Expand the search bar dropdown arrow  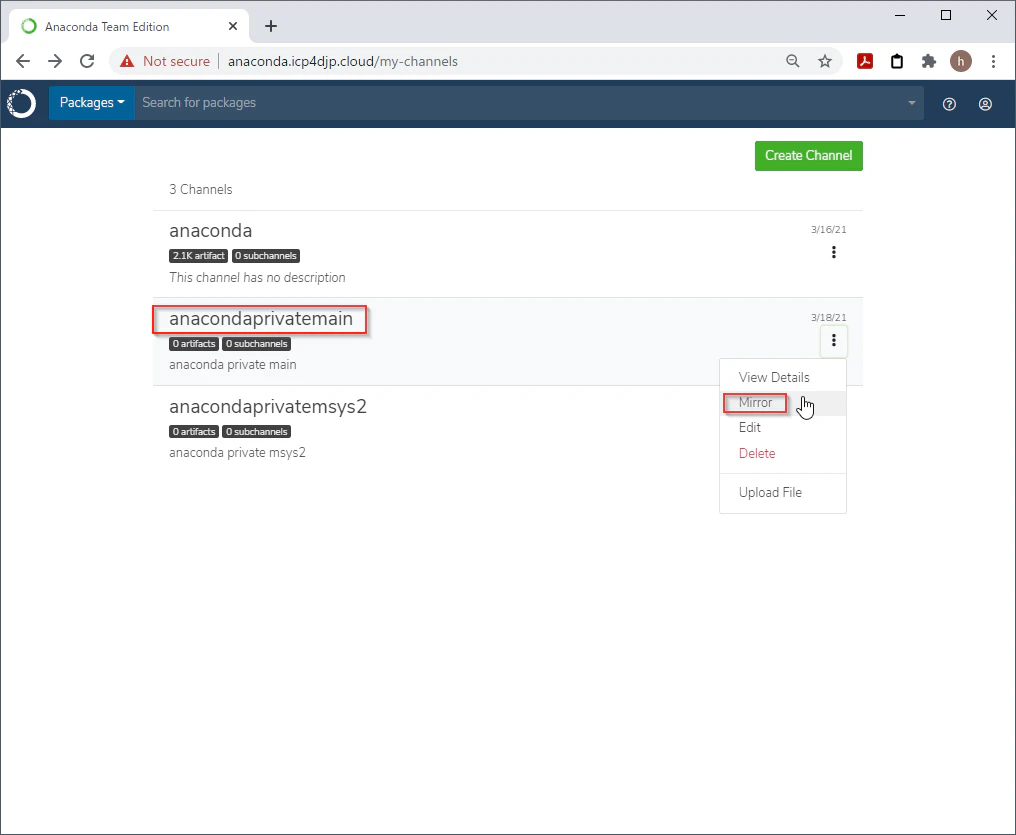pos(912,102)
